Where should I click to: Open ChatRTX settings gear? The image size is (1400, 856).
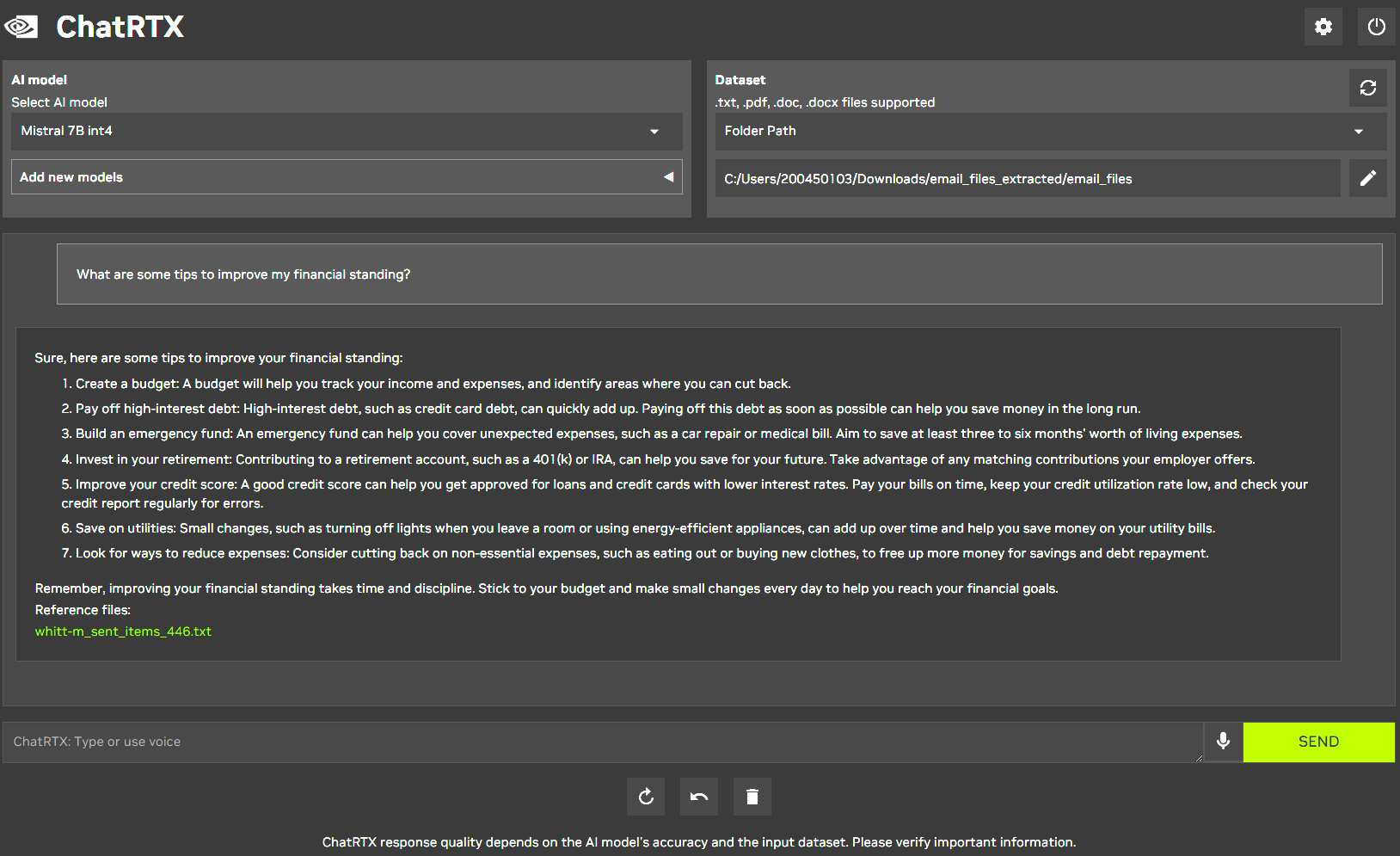tap(1323, 27)
